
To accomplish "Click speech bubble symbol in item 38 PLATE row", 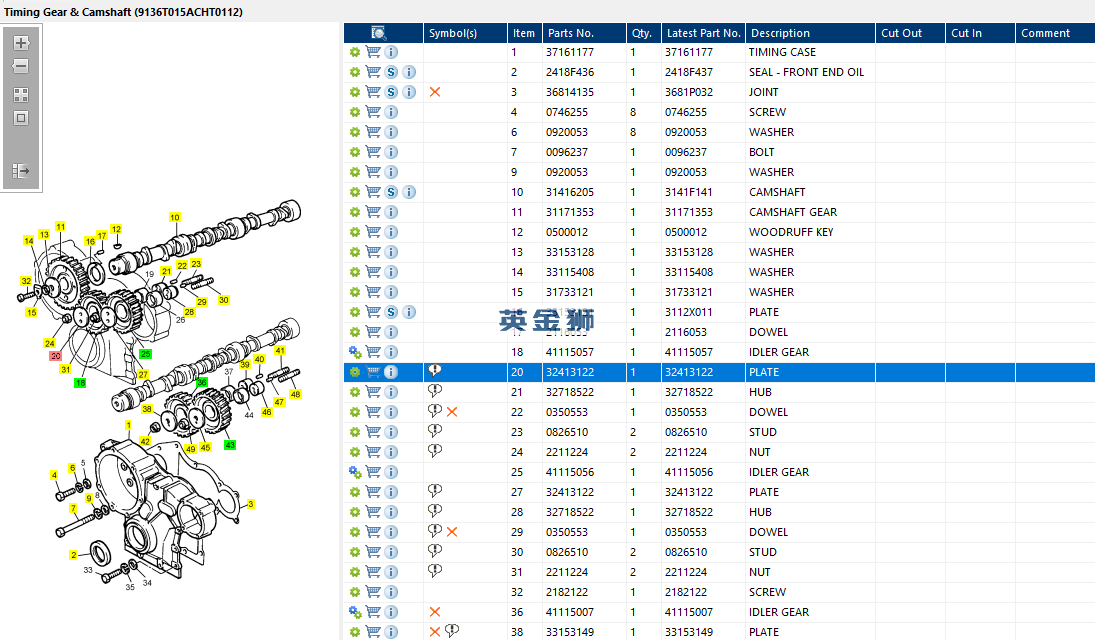I will [x=452, y=630].
